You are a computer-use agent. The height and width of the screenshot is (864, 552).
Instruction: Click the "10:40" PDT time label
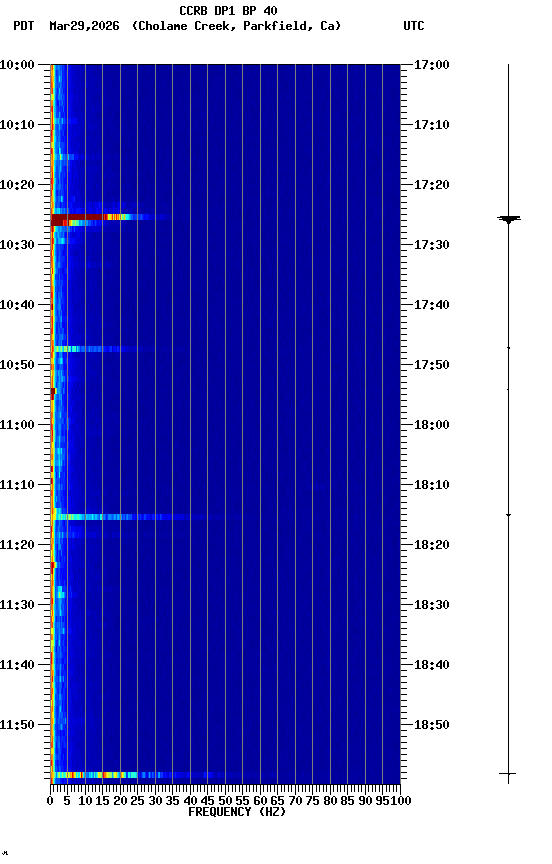coord(17,305)
